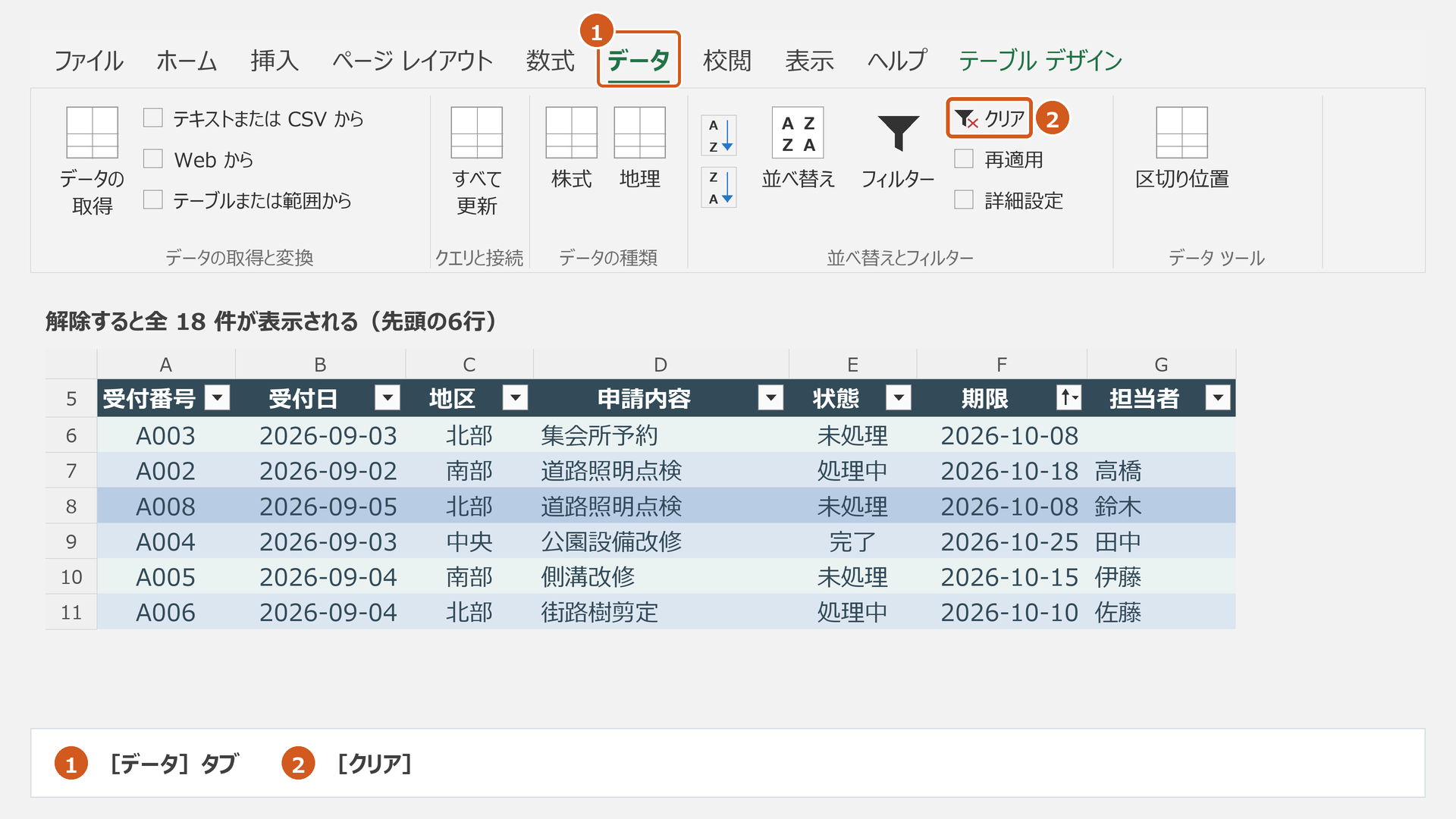Click the 街路樹剪定 cell
This screenshot has width=1456, height=819.
click(x=661, y=613)
